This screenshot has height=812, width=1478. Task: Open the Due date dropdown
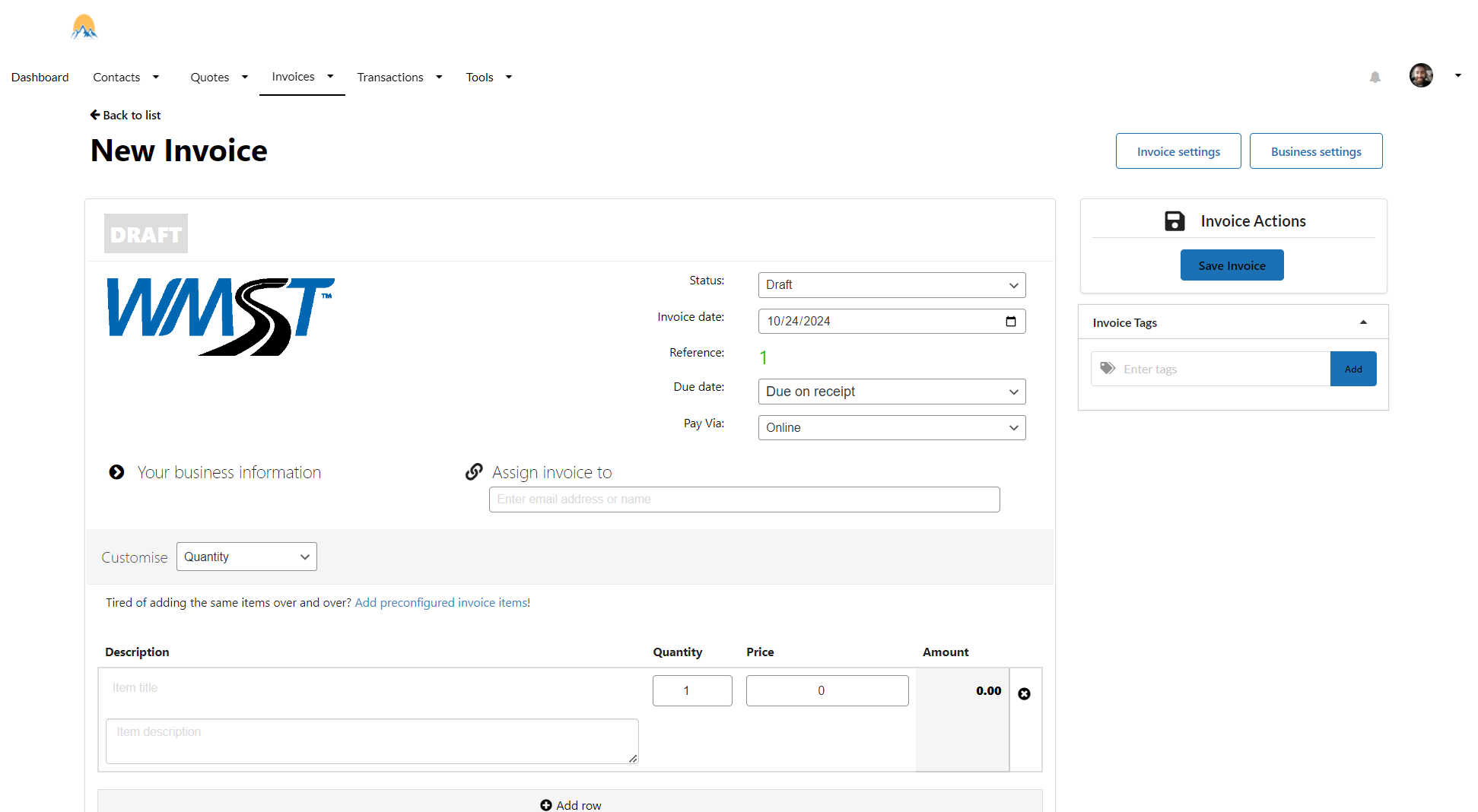(x=892, y=392)
